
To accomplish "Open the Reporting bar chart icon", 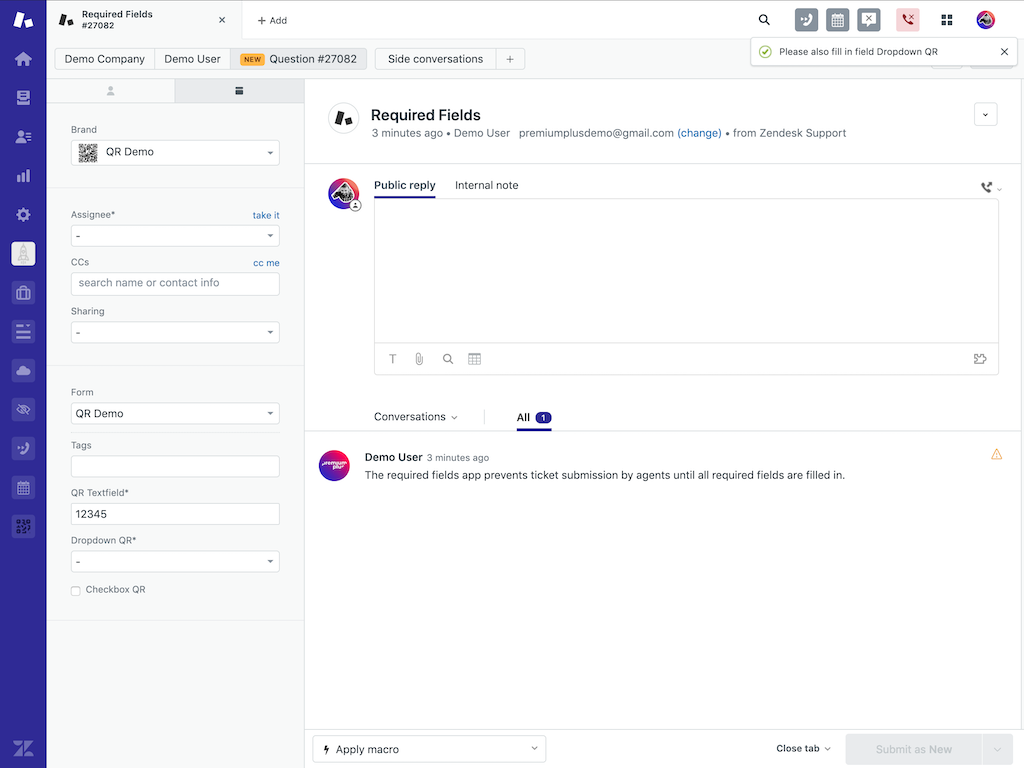I will (x=23, y=176).
